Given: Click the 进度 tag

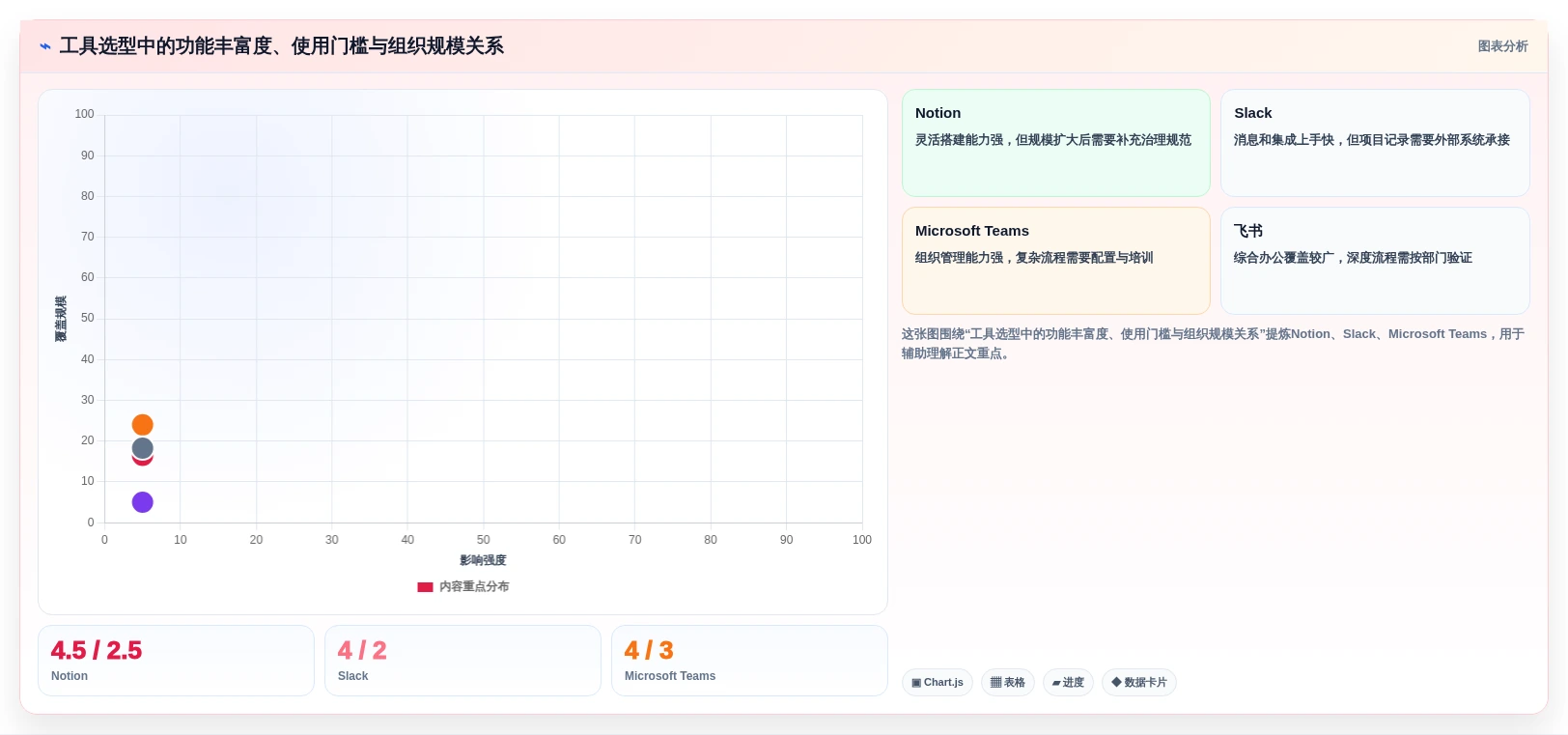Looking at the screenshot, I should point(1068,683).
